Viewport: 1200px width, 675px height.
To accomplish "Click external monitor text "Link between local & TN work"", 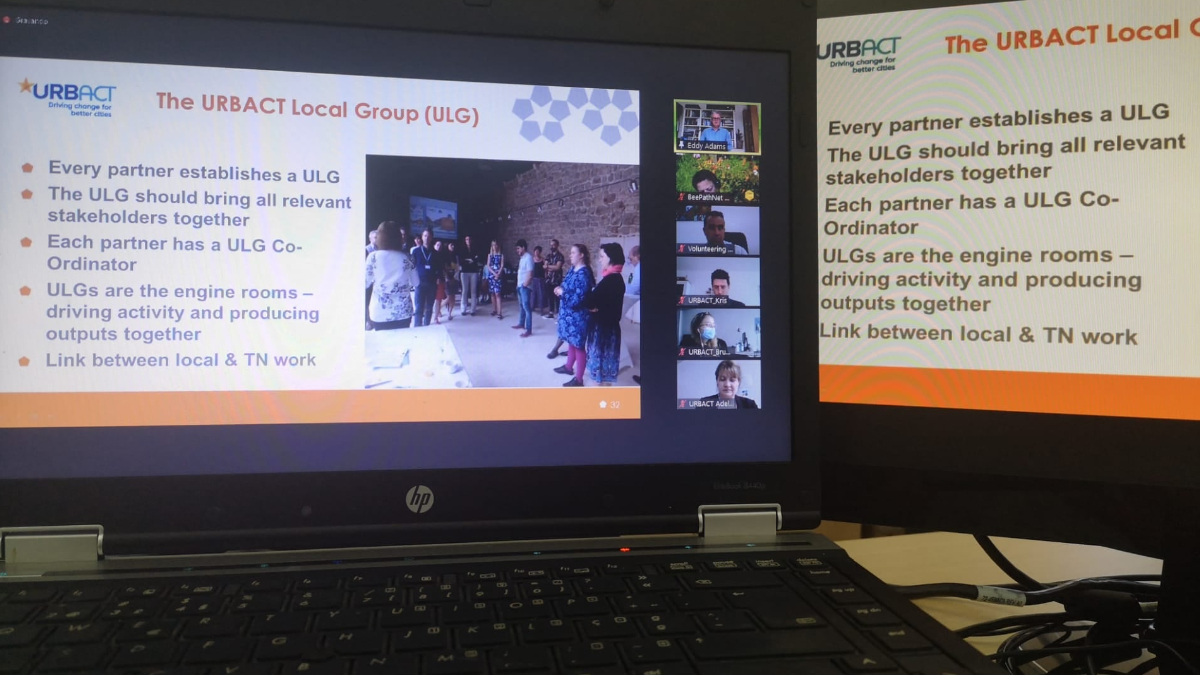I will click(x=979, y=334).
